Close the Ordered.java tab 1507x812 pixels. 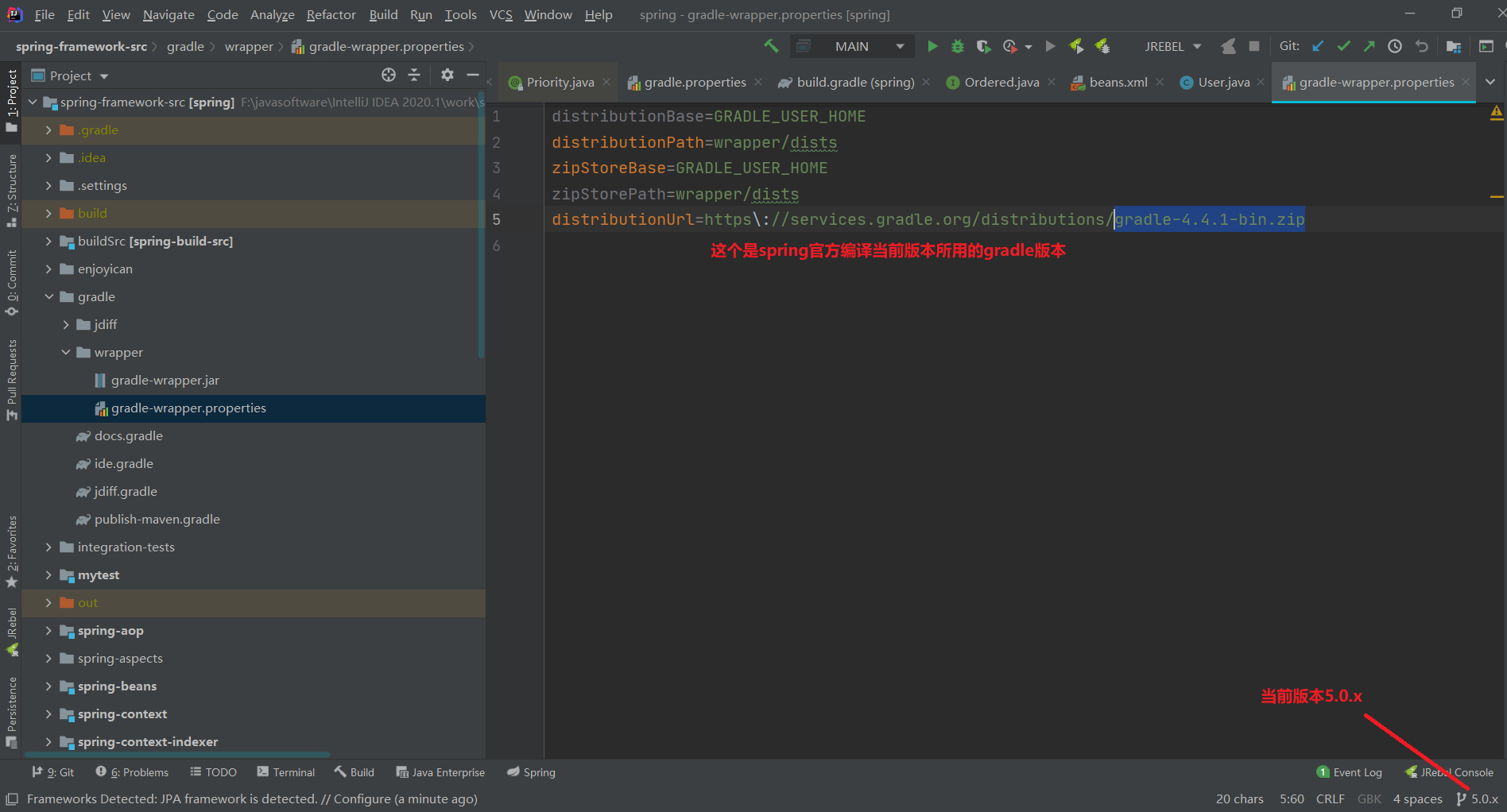[1052, 82]
